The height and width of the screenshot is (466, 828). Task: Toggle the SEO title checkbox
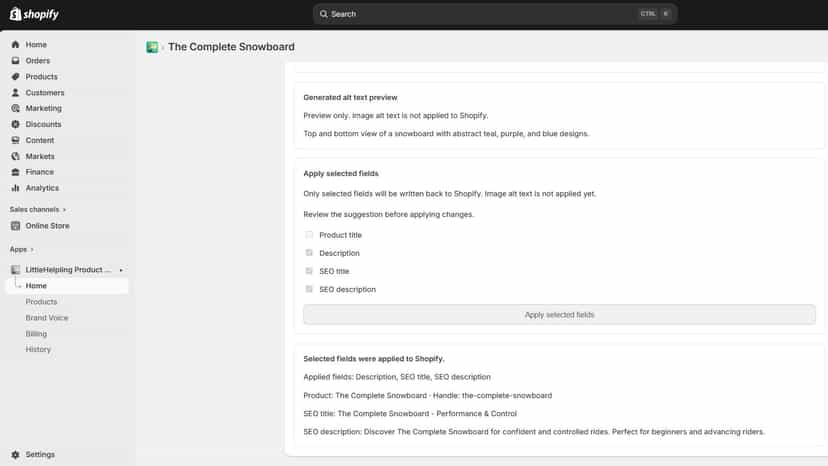(309, 271)
